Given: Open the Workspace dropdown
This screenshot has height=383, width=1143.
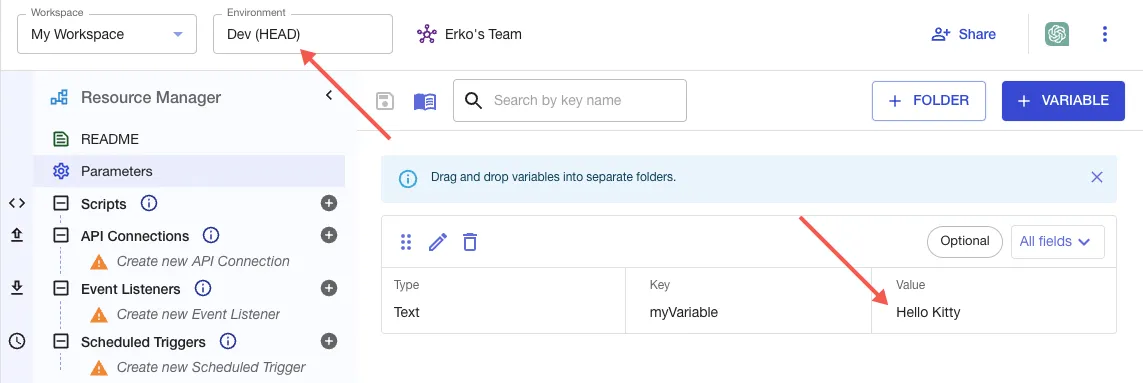Looking at the screenshot, I should point(106,34).
